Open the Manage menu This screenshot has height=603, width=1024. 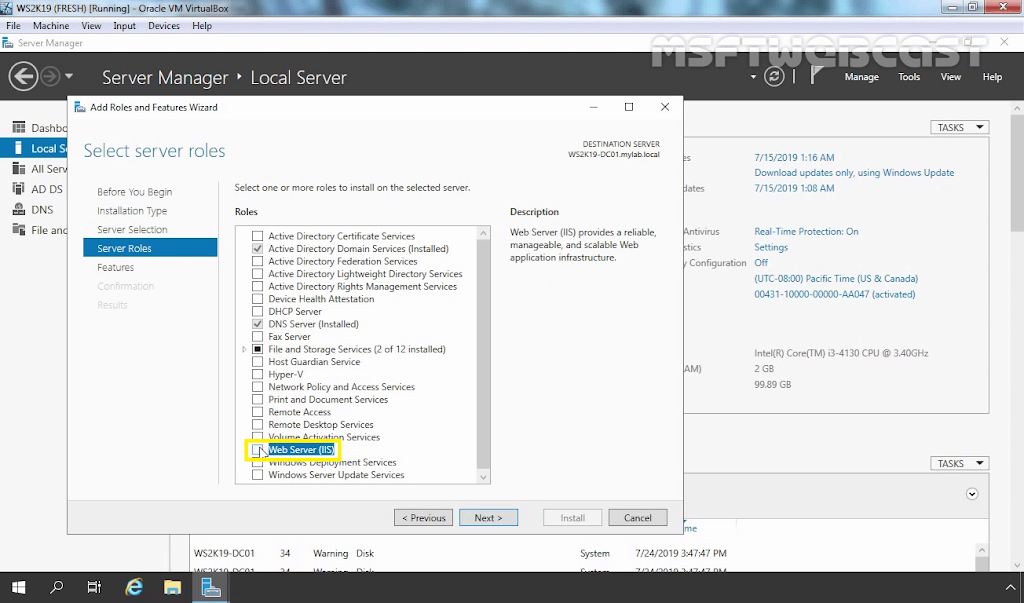(861, 76)
